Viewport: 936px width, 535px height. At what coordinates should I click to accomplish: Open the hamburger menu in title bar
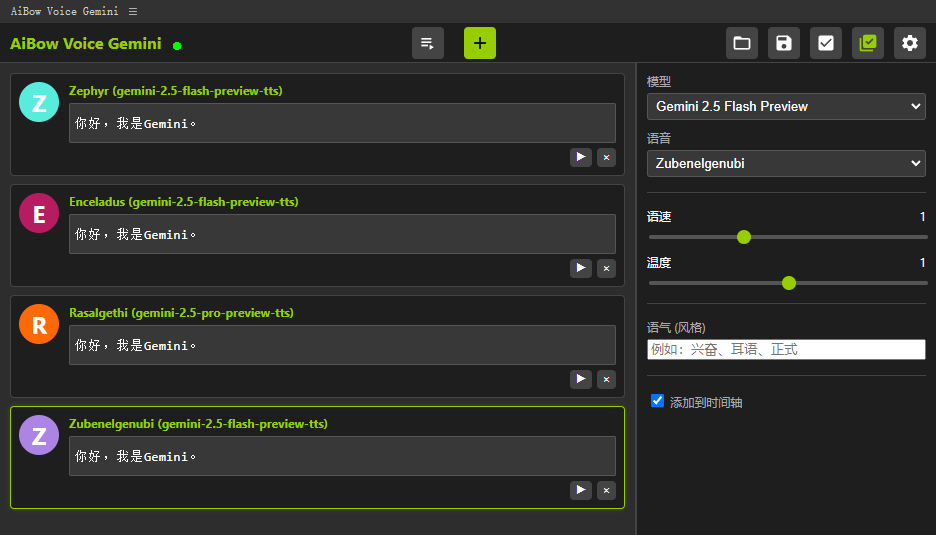133,11
